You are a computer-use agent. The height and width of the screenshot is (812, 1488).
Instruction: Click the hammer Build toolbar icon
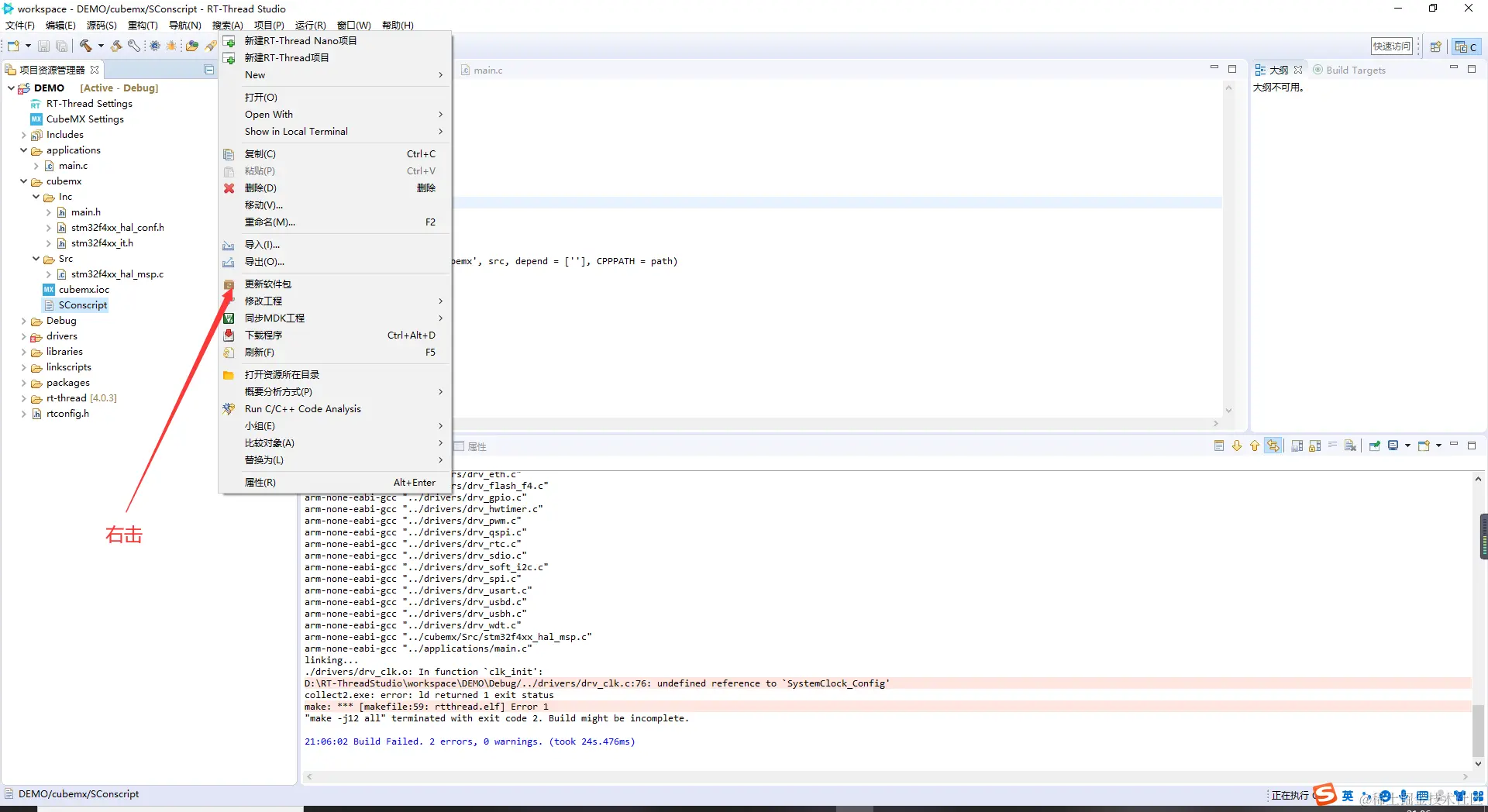(86, 46)
